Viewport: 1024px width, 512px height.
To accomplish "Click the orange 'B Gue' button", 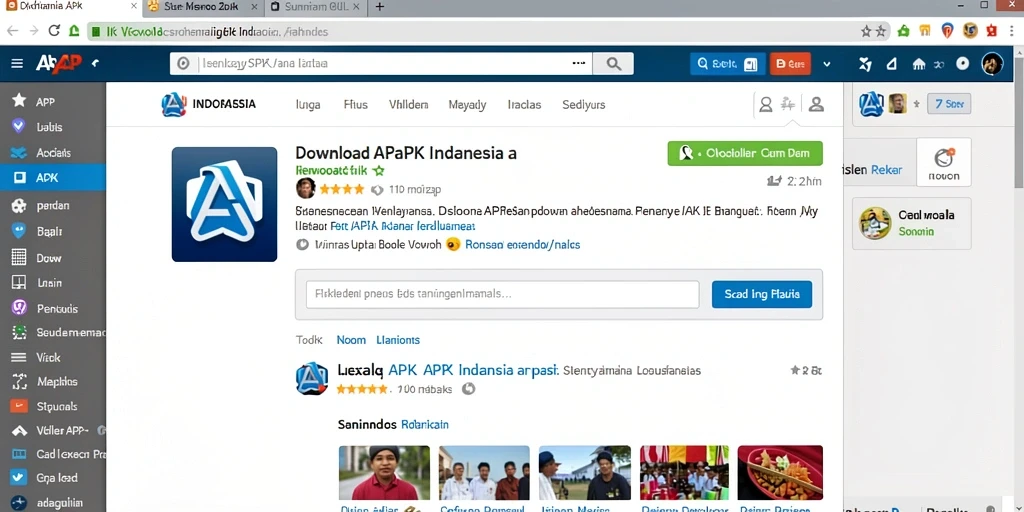I will 790,63.
